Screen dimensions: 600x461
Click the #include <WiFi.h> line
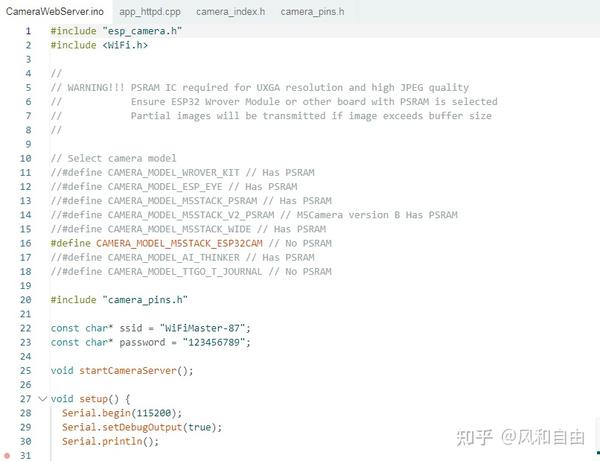[x=99, y=45]
